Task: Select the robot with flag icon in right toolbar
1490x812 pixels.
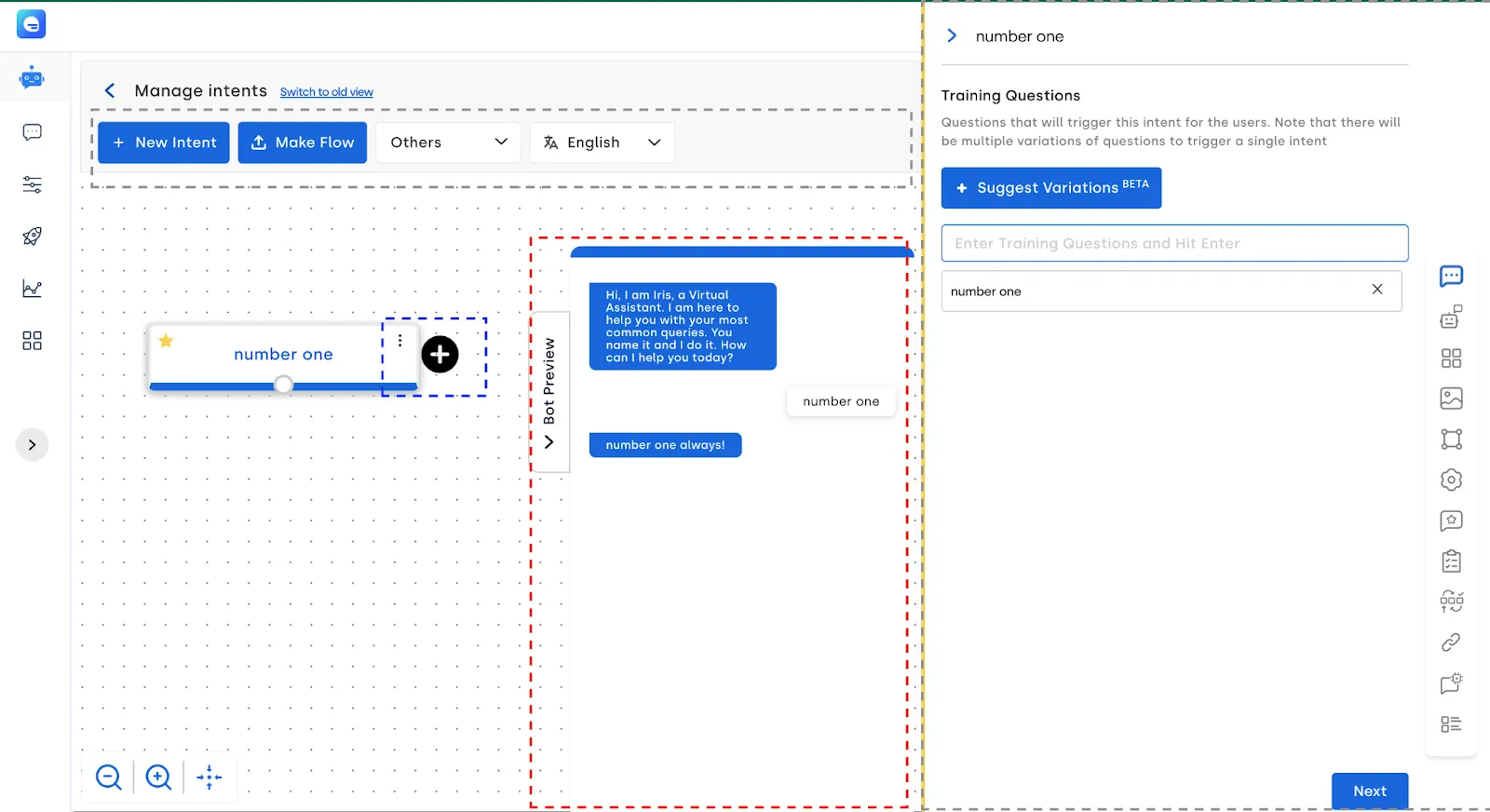Action: point(1451,317)
